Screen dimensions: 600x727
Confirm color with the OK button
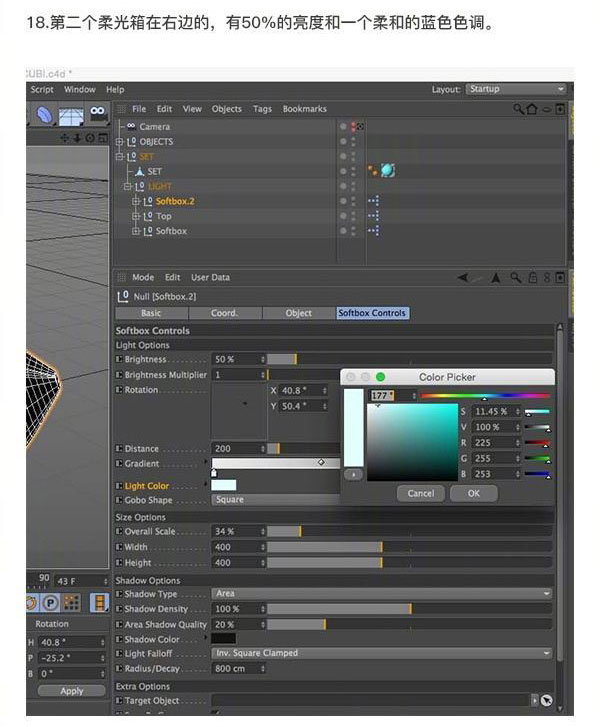474,493
